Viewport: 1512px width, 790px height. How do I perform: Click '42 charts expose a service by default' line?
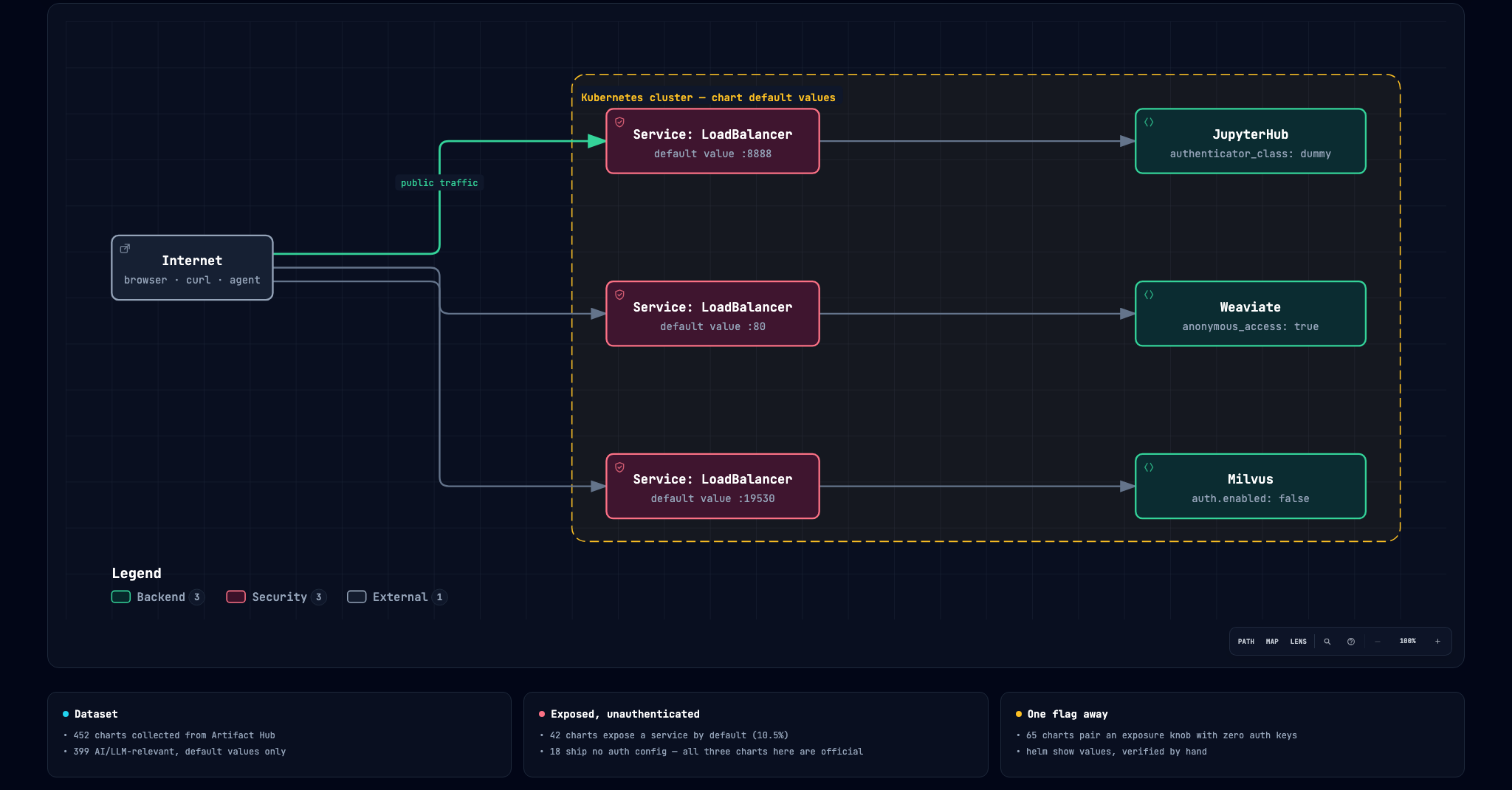click(669, 735)
